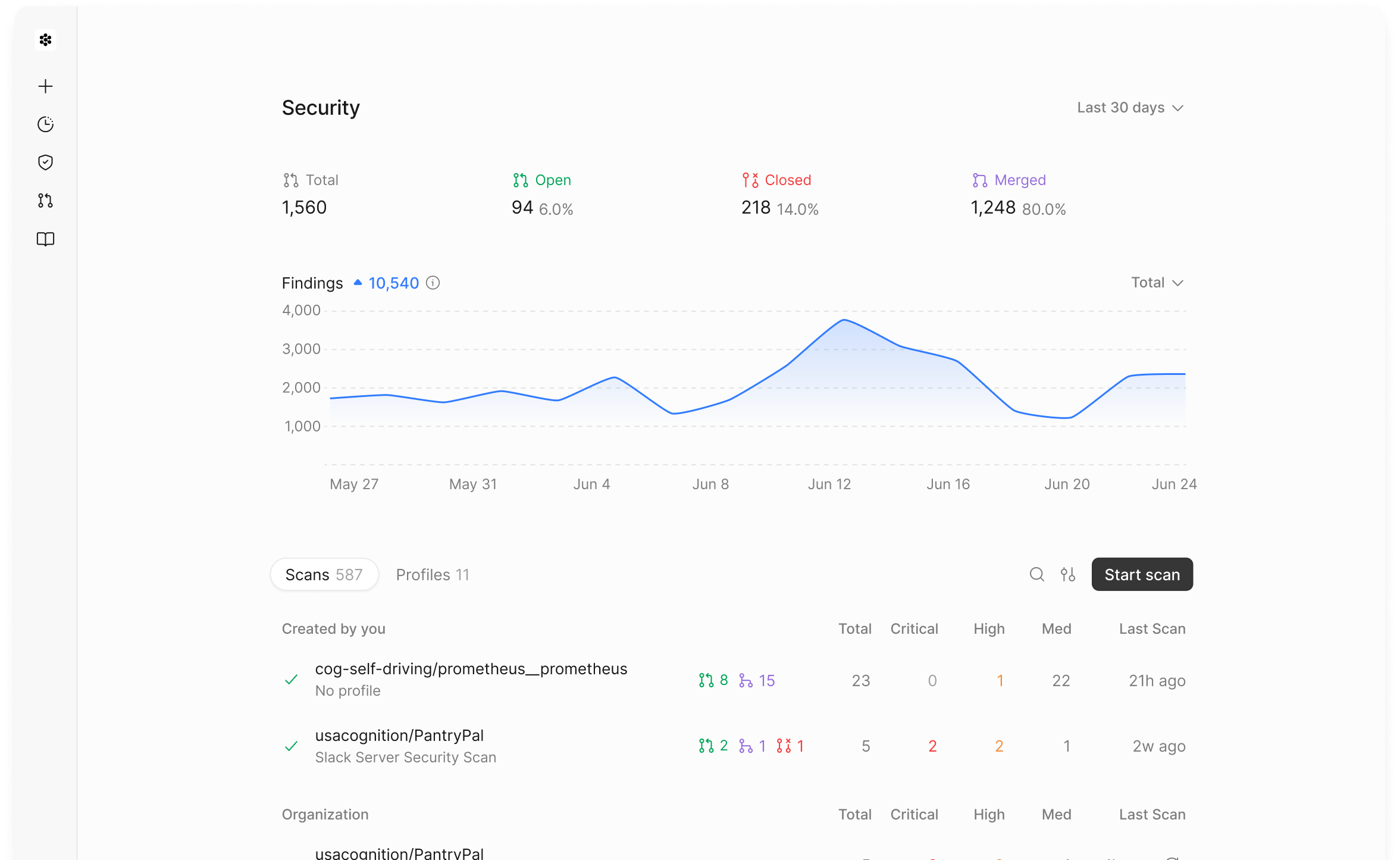
Task: Open the scans filter sliders icon
Action: [1068, 574]
